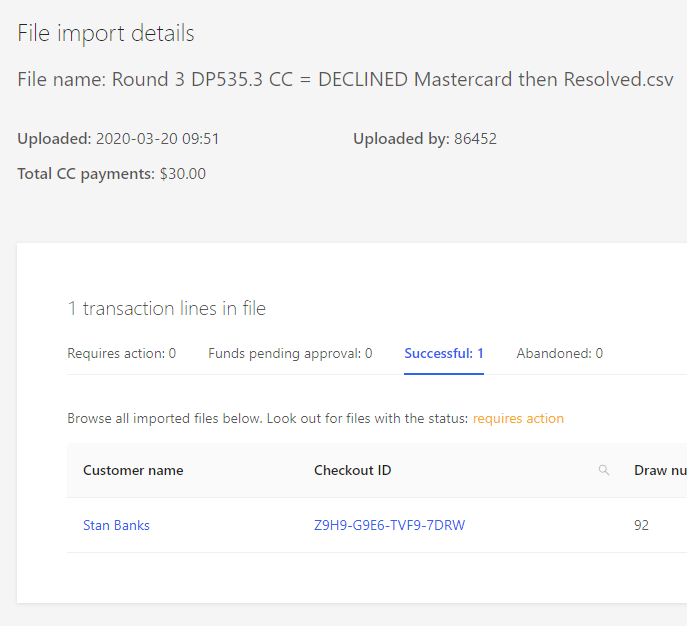This screenshot has height=626, width=687.
Task: Click the orange requires action link
Action: point(518,419)
